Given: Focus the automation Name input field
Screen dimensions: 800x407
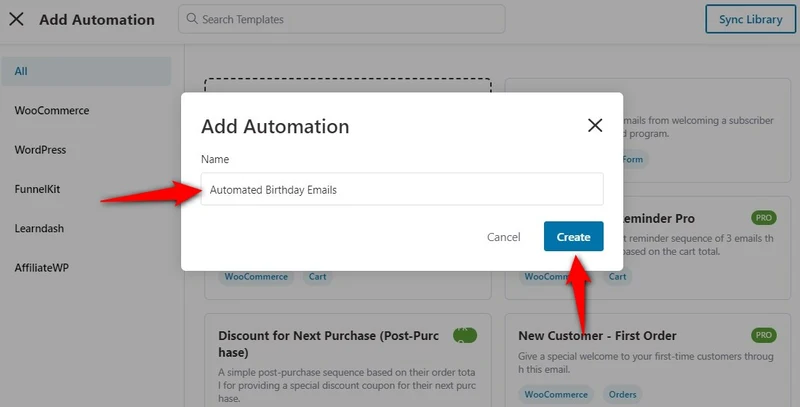Looking at the screenshot, I should click(402, 189).
